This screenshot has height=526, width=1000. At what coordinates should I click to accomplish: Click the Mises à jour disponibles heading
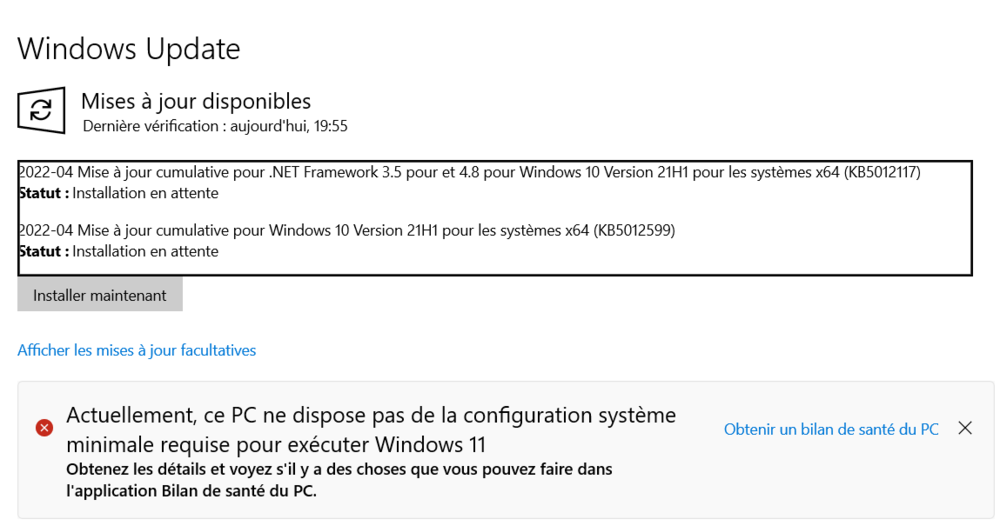point(196,101)
